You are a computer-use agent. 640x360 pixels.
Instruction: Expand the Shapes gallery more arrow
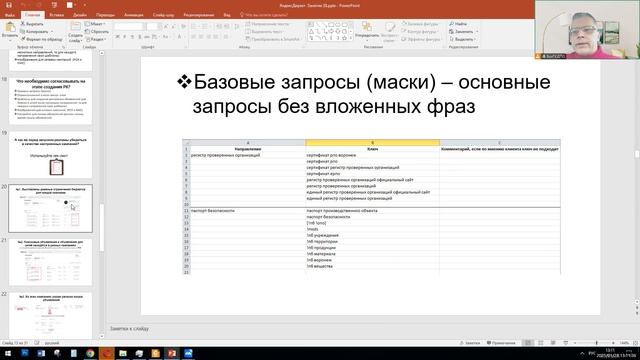point(351,38)
